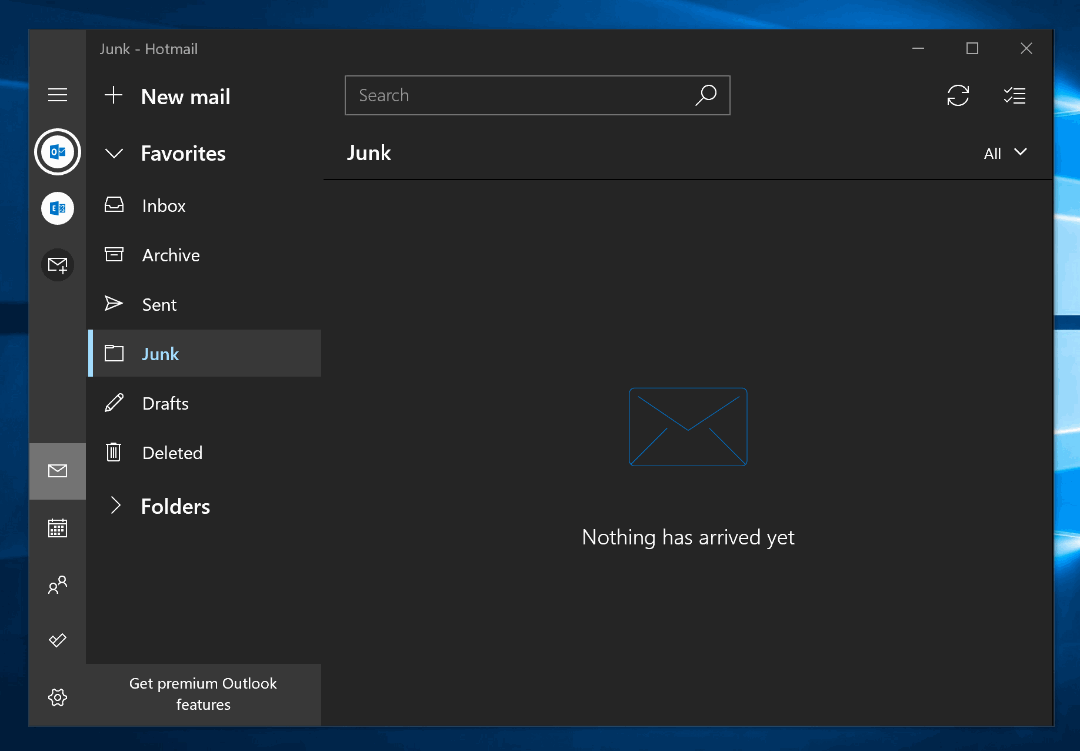The height and width of the screenshot is (751, 1080).
Task: Open the Mail app view
Action: [57, 471]
